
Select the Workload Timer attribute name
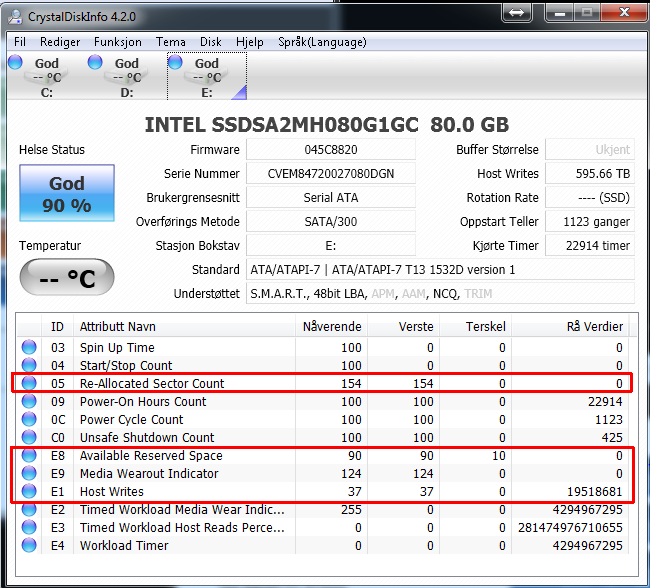tap(124, 545)
